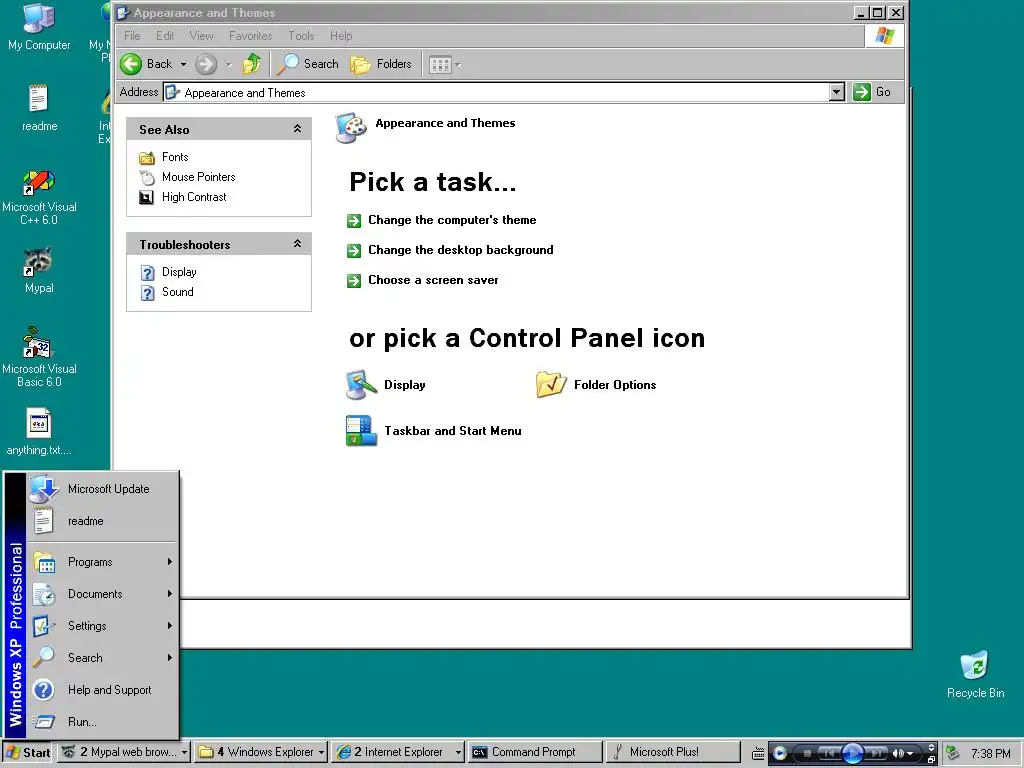Open Internet Explorer taskbar group
1024x768 pixels.
(x=398, y=752)
